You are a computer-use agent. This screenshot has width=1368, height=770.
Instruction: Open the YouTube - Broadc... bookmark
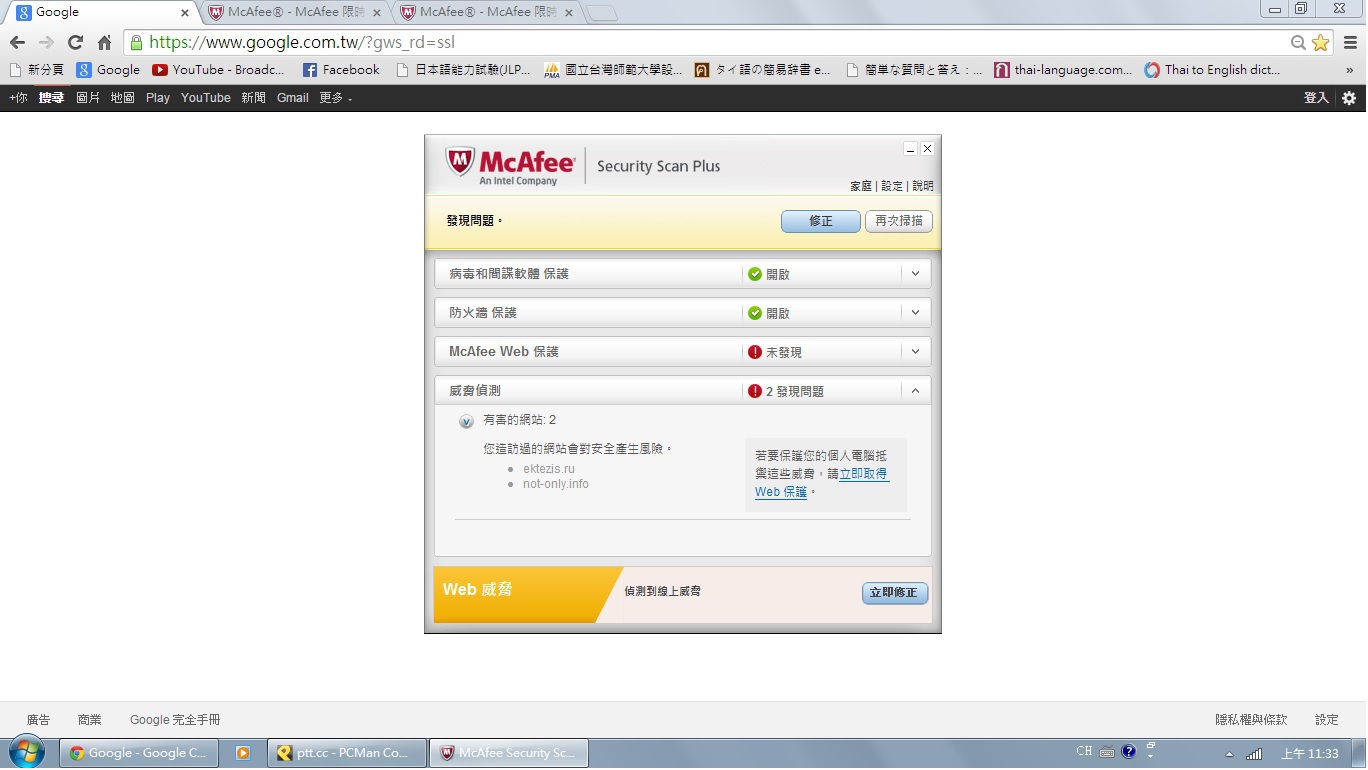click(x=219, y=70)
